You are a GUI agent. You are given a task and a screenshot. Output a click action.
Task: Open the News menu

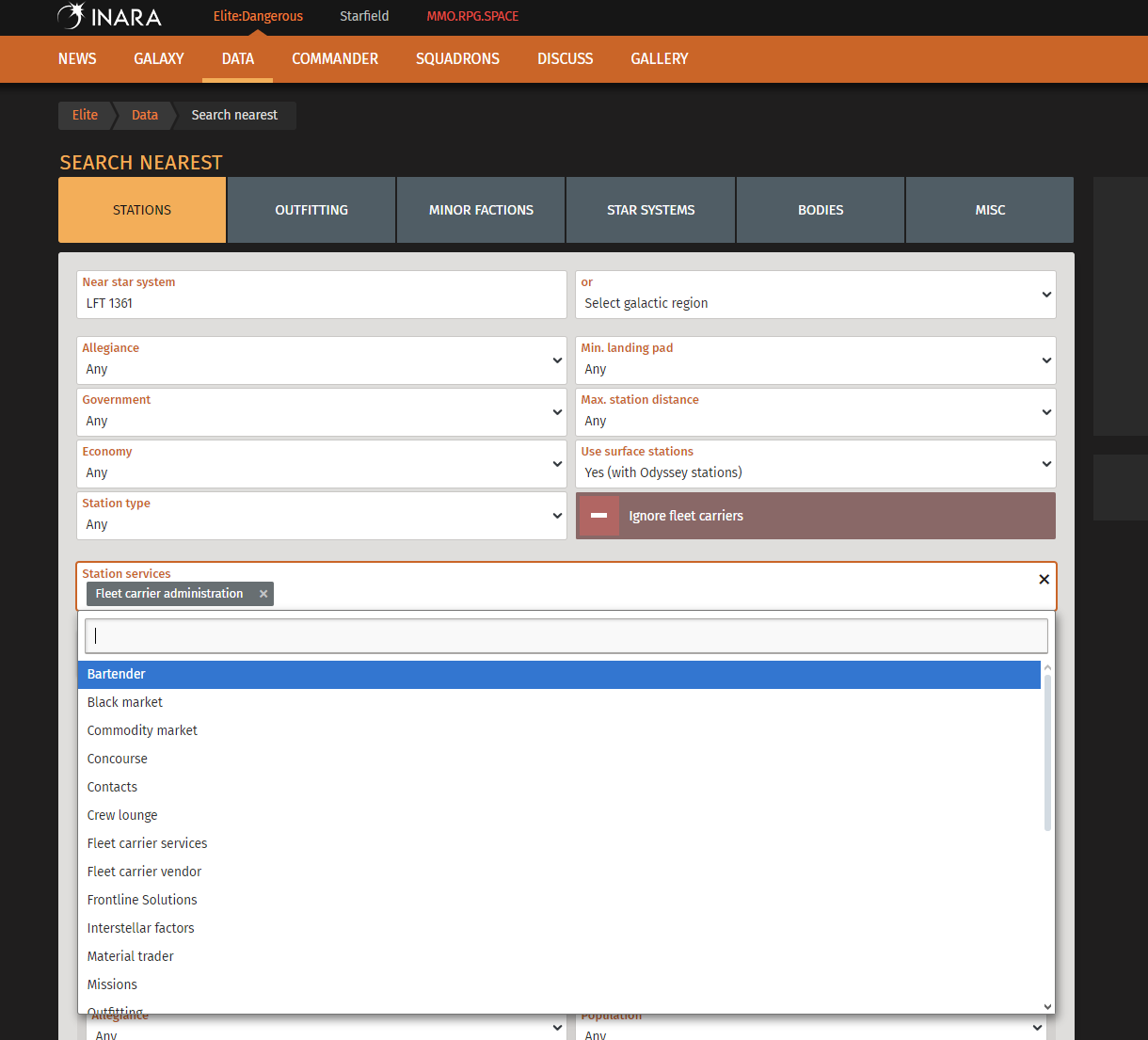77,58
